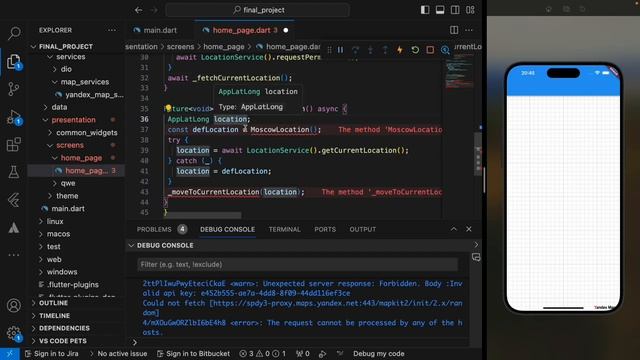The width and height of the screenshot is (640, 360).
Task: Open Manage settings gear
Action: tap(14, 333)
